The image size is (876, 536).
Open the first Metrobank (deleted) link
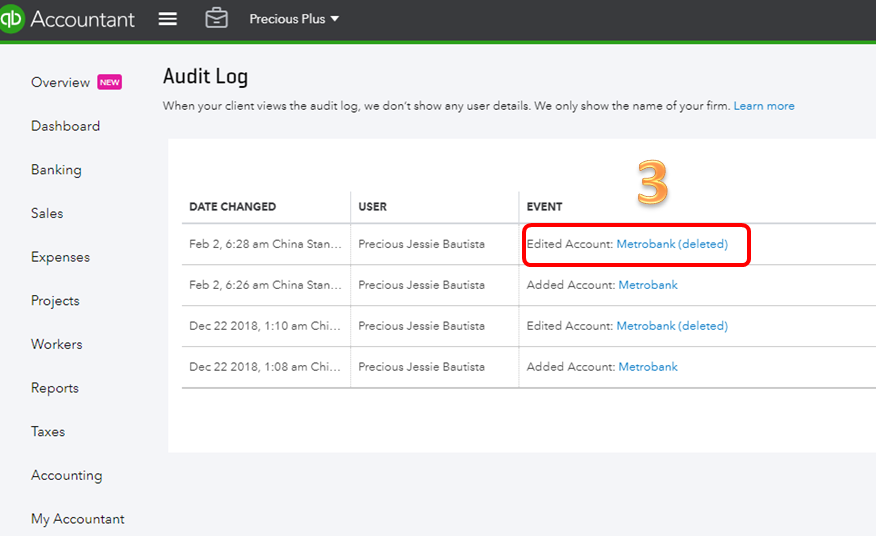click(672, 244)
